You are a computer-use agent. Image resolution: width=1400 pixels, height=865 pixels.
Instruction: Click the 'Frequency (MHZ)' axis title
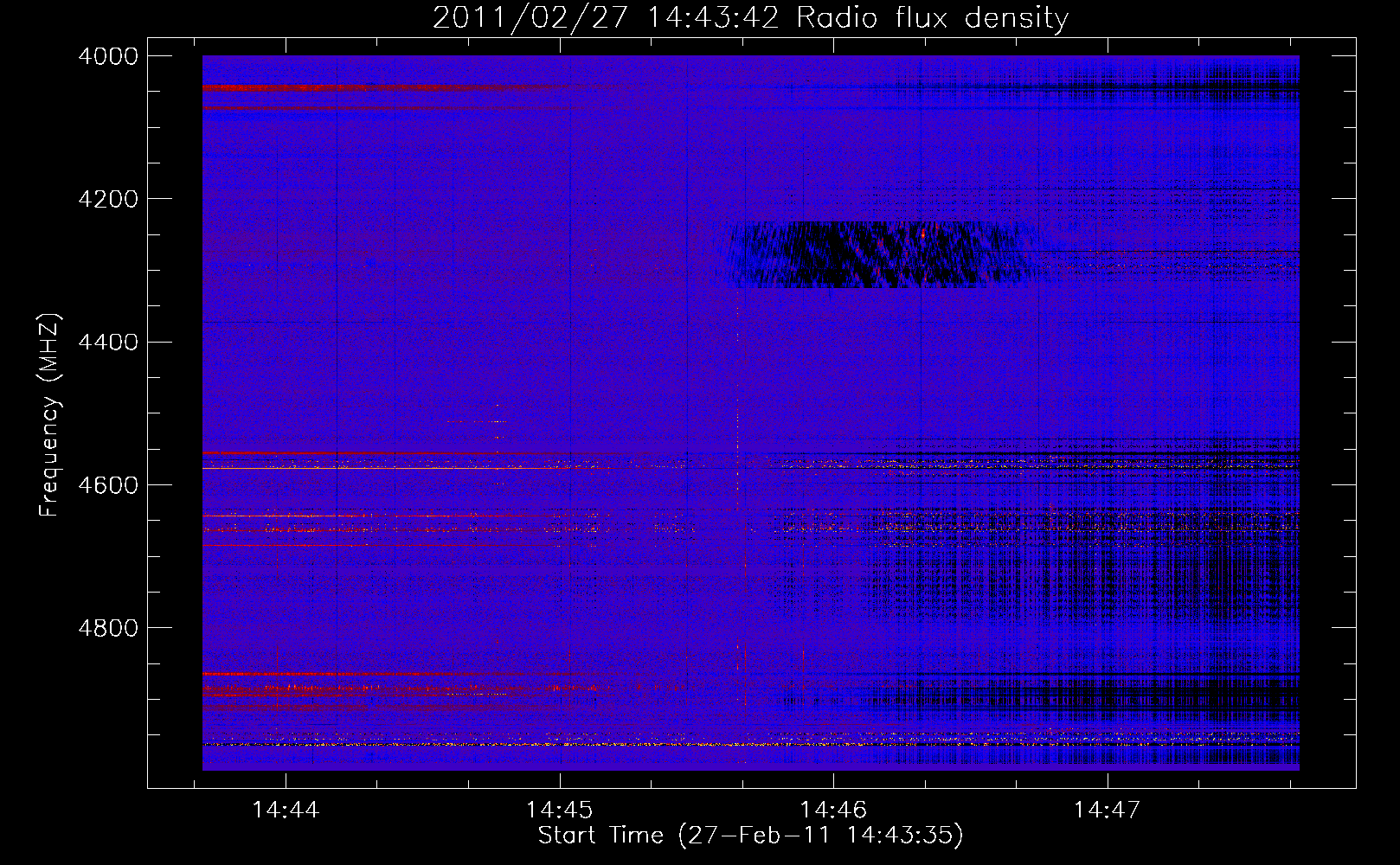pyautogui.click(x=49, y=414)
